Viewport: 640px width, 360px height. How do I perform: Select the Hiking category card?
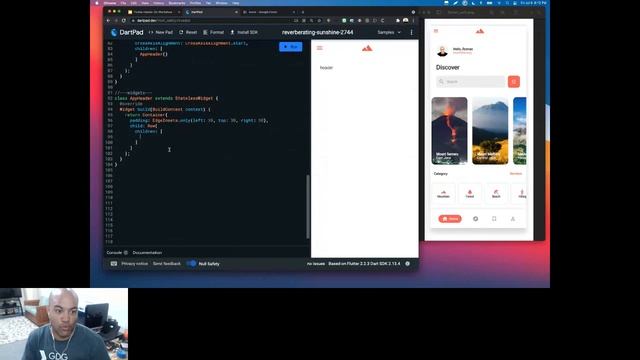click(x=520, y=193)
